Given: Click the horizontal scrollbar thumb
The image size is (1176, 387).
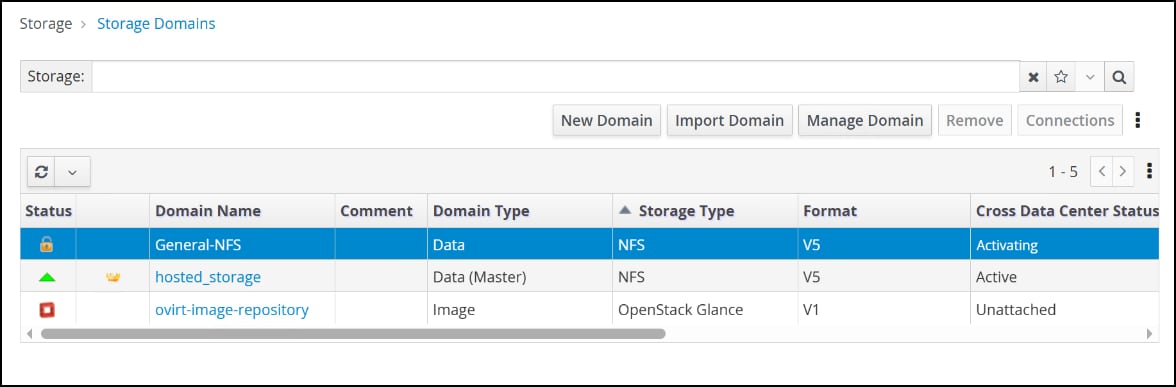Looking at the screenshot, I should point(353,333).
